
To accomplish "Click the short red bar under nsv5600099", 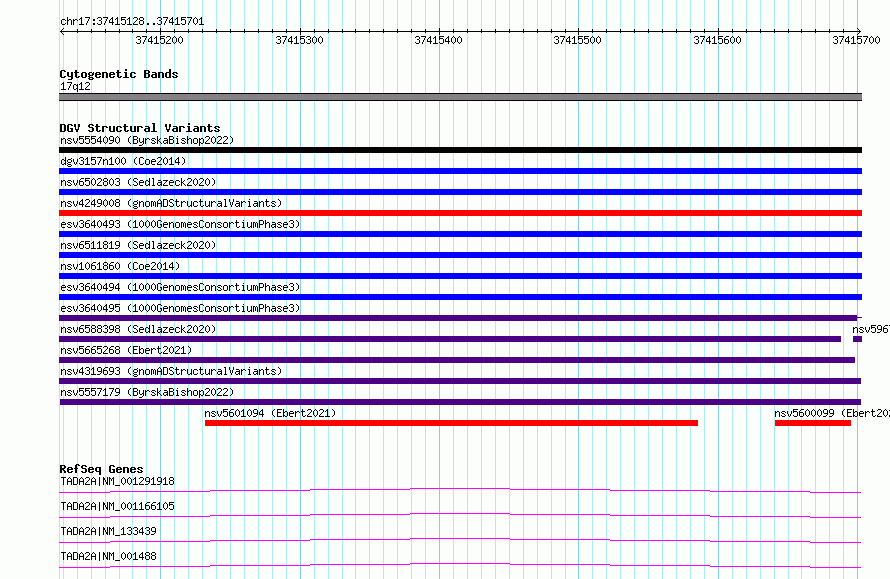I will click(x=813, y=423).
